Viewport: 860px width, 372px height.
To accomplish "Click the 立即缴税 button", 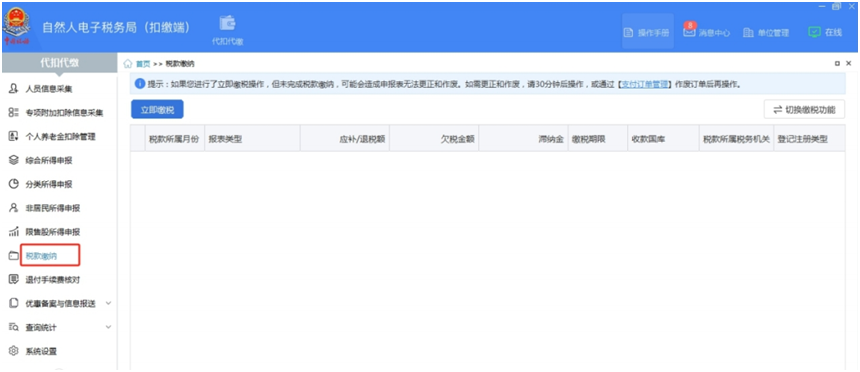I will pyautogui.click(x=157, y=109).
